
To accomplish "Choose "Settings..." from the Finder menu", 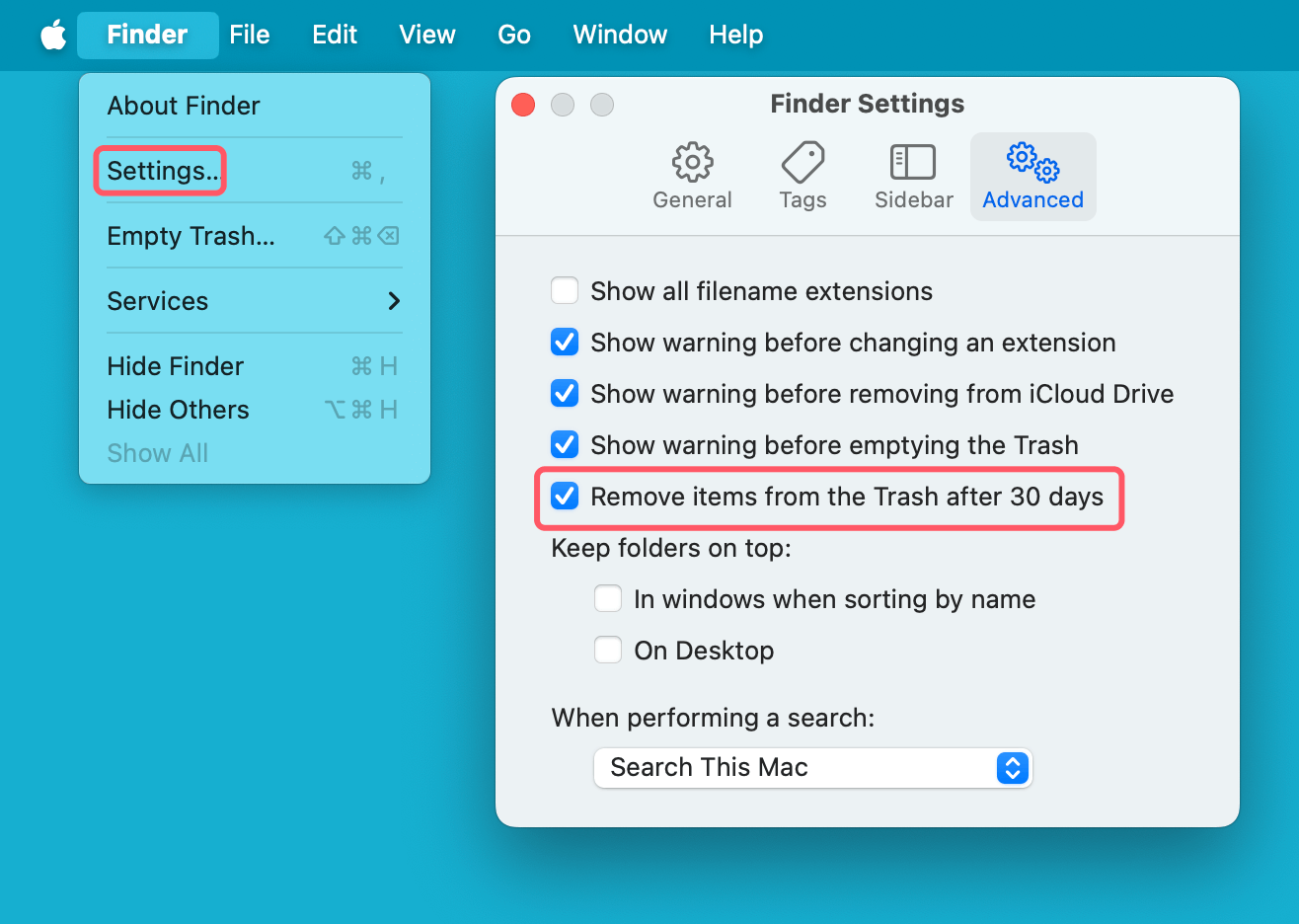I will click(158, 170).
